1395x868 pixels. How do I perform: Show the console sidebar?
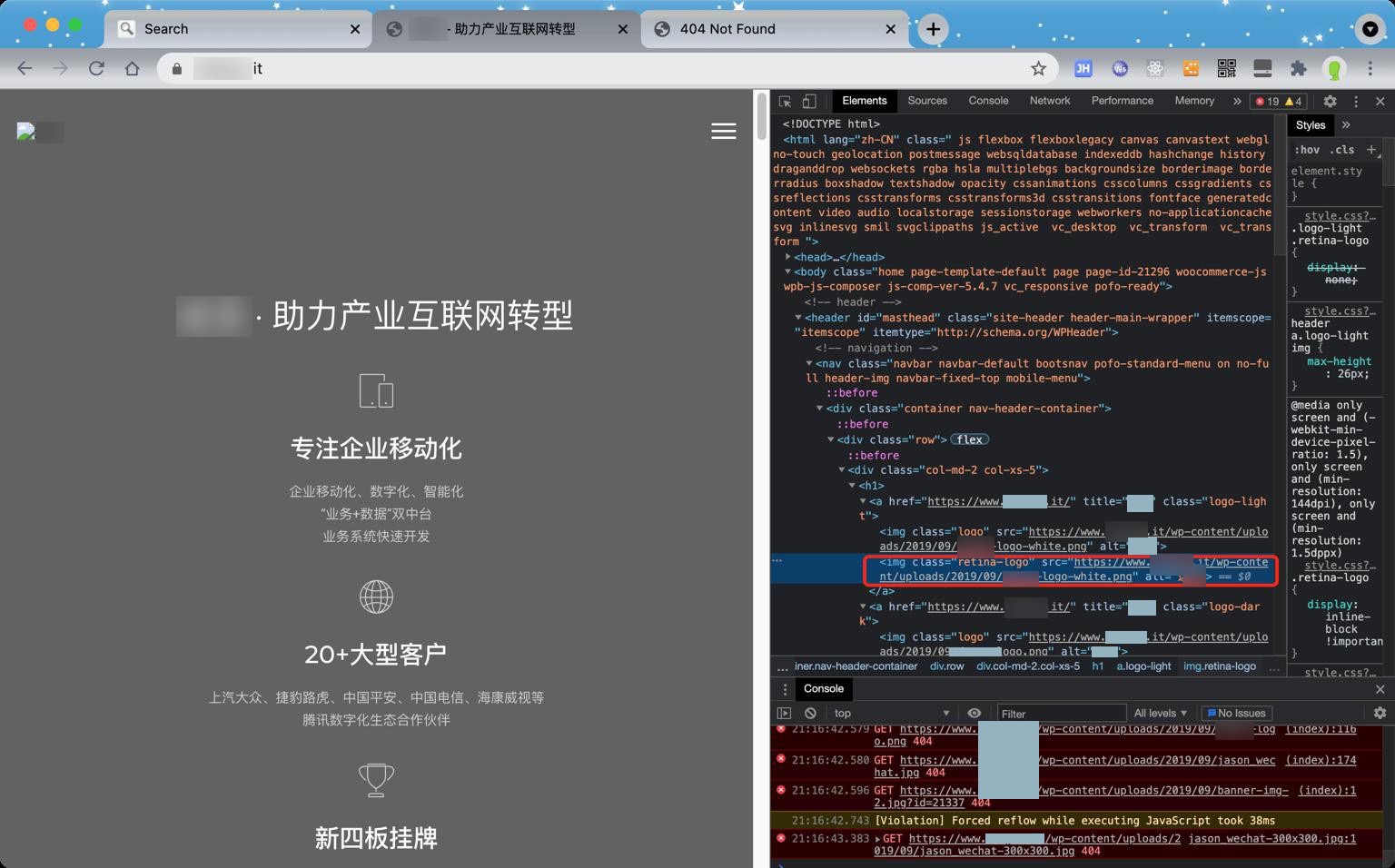coord(784,714)
